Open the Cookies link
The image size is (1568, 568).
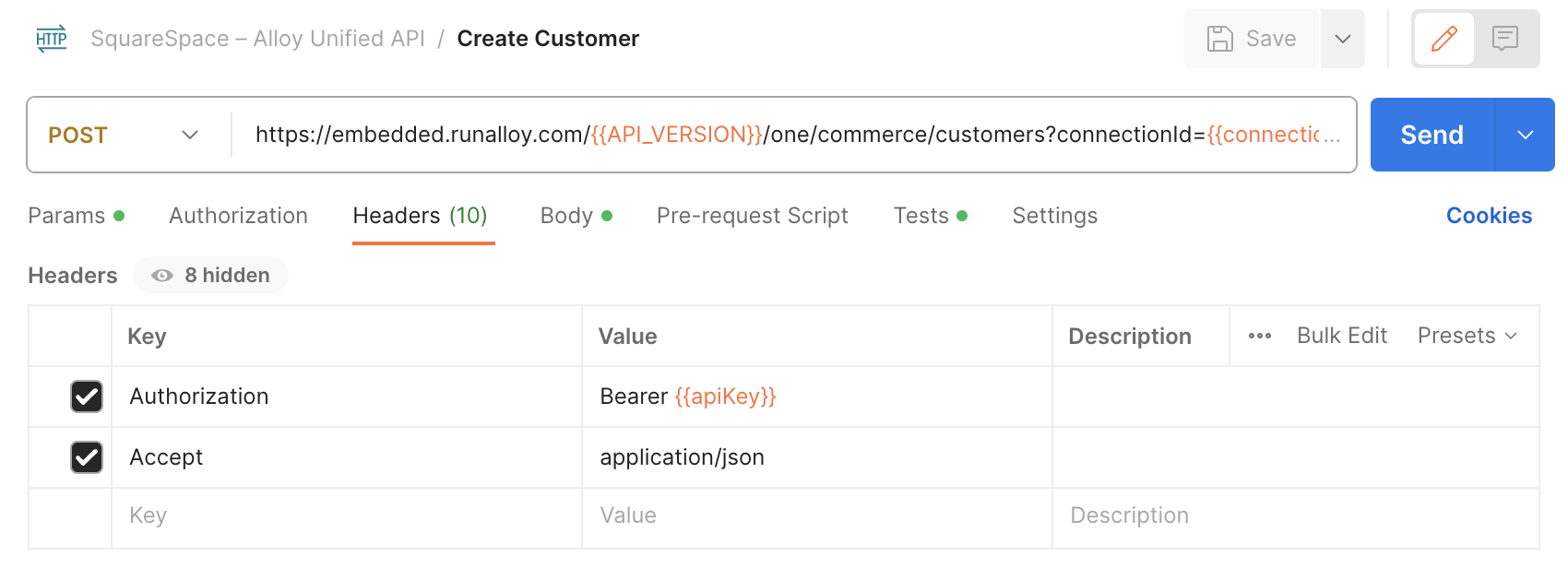(x=1488, y=216)
